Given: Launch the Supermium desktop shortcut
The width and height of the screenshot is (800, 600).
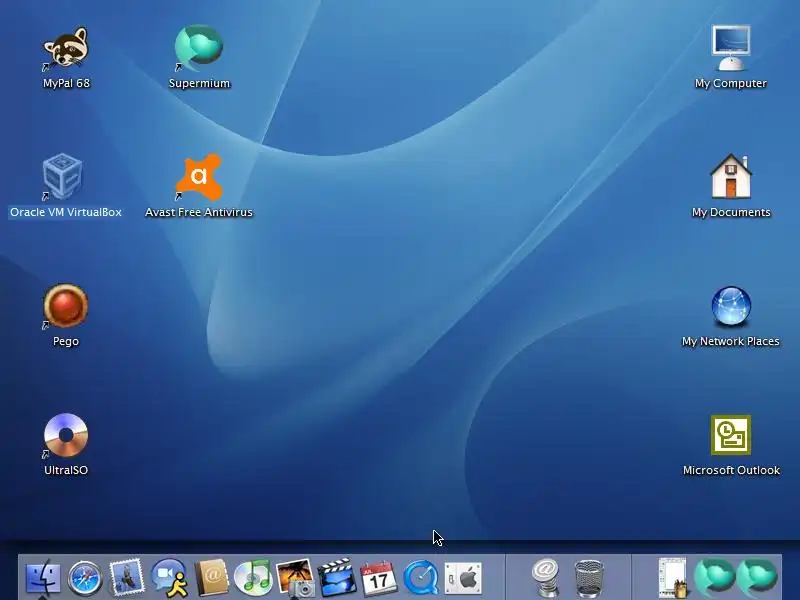Looking at the screenshot, I should pyautogui.click(x=198, y=48).
